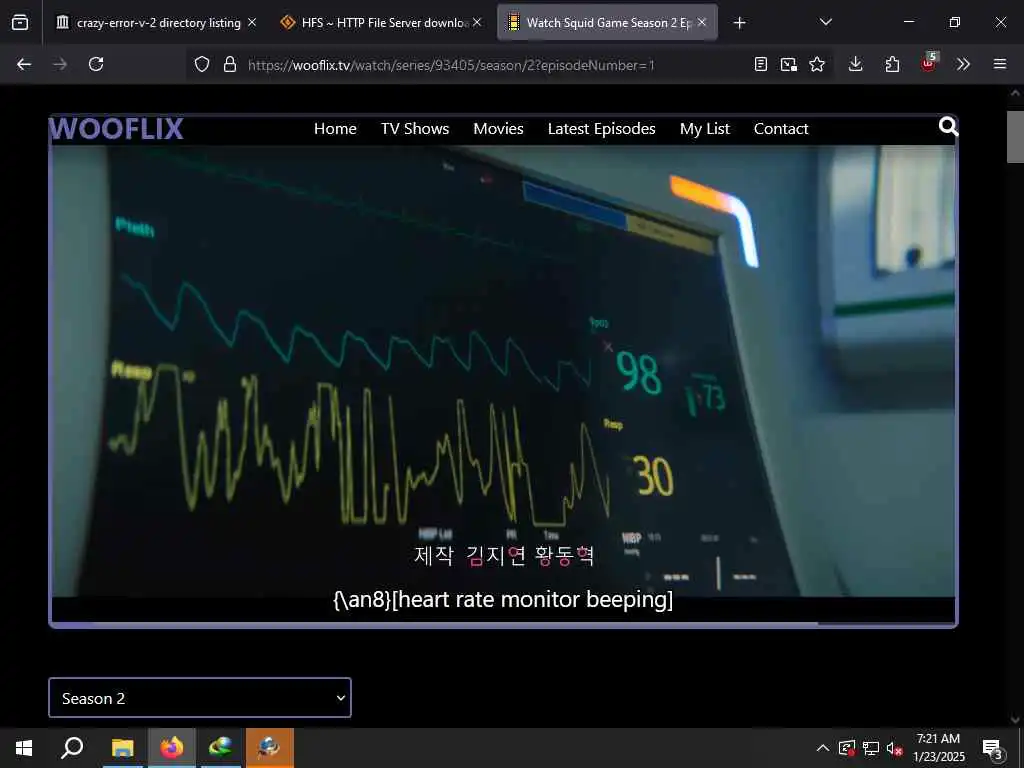The image size is (1024, 768).
Task: Open the Wooflix search magnifier
Action: coord(948,126)
